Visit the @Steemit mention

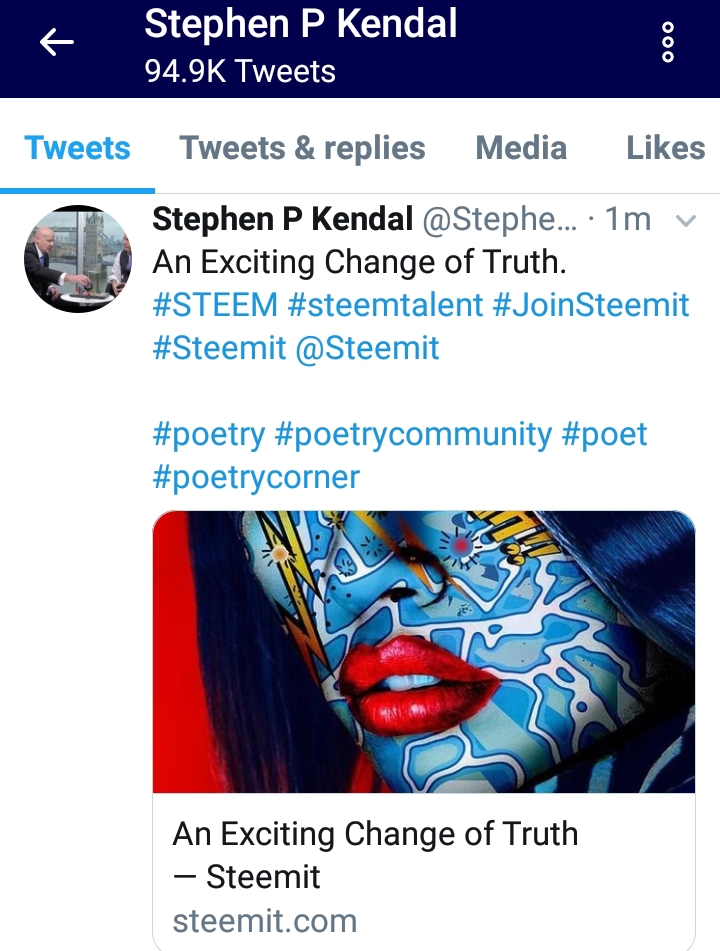point(368,348)
